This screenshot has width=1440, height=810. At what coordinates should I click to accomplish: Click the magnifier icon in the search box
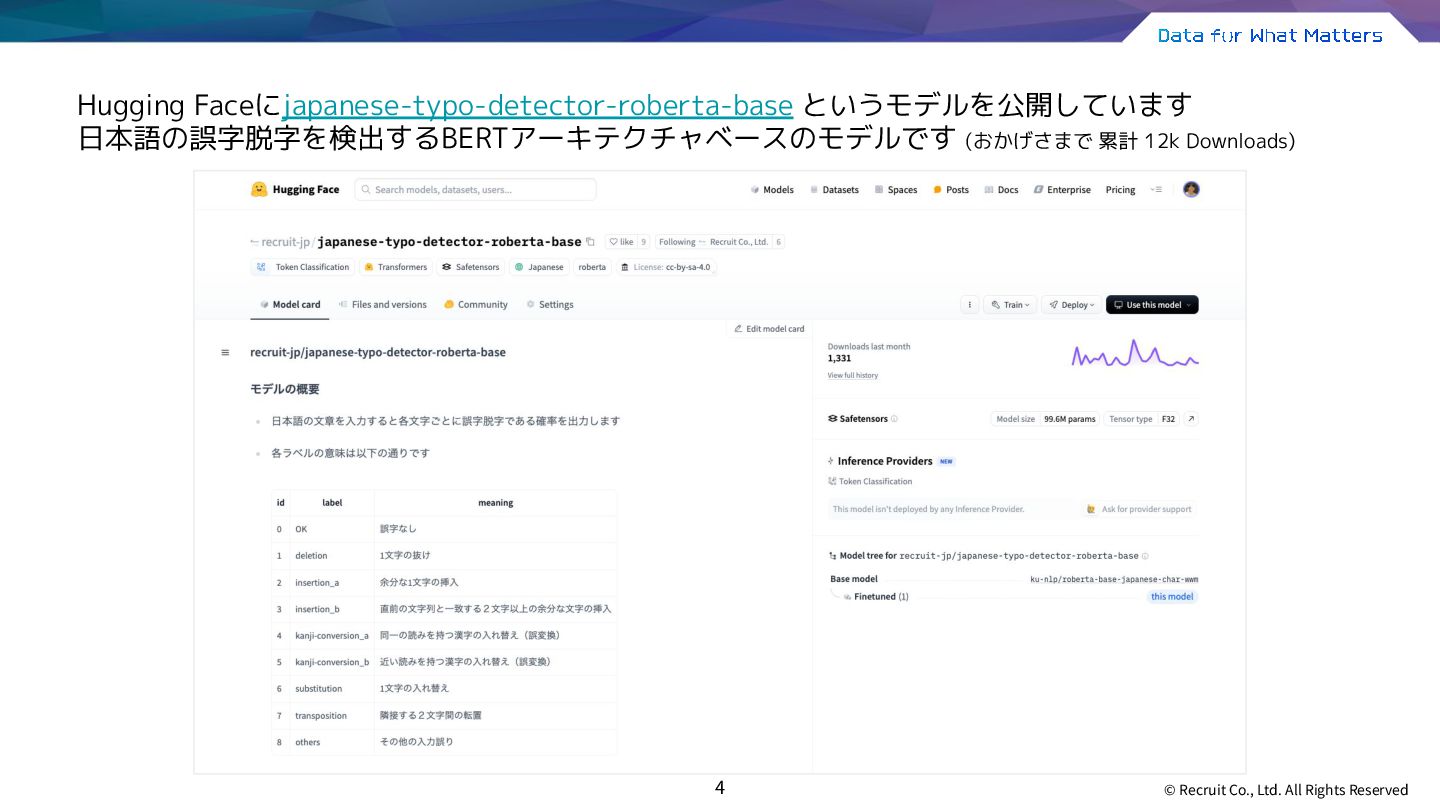click(365, 190)
